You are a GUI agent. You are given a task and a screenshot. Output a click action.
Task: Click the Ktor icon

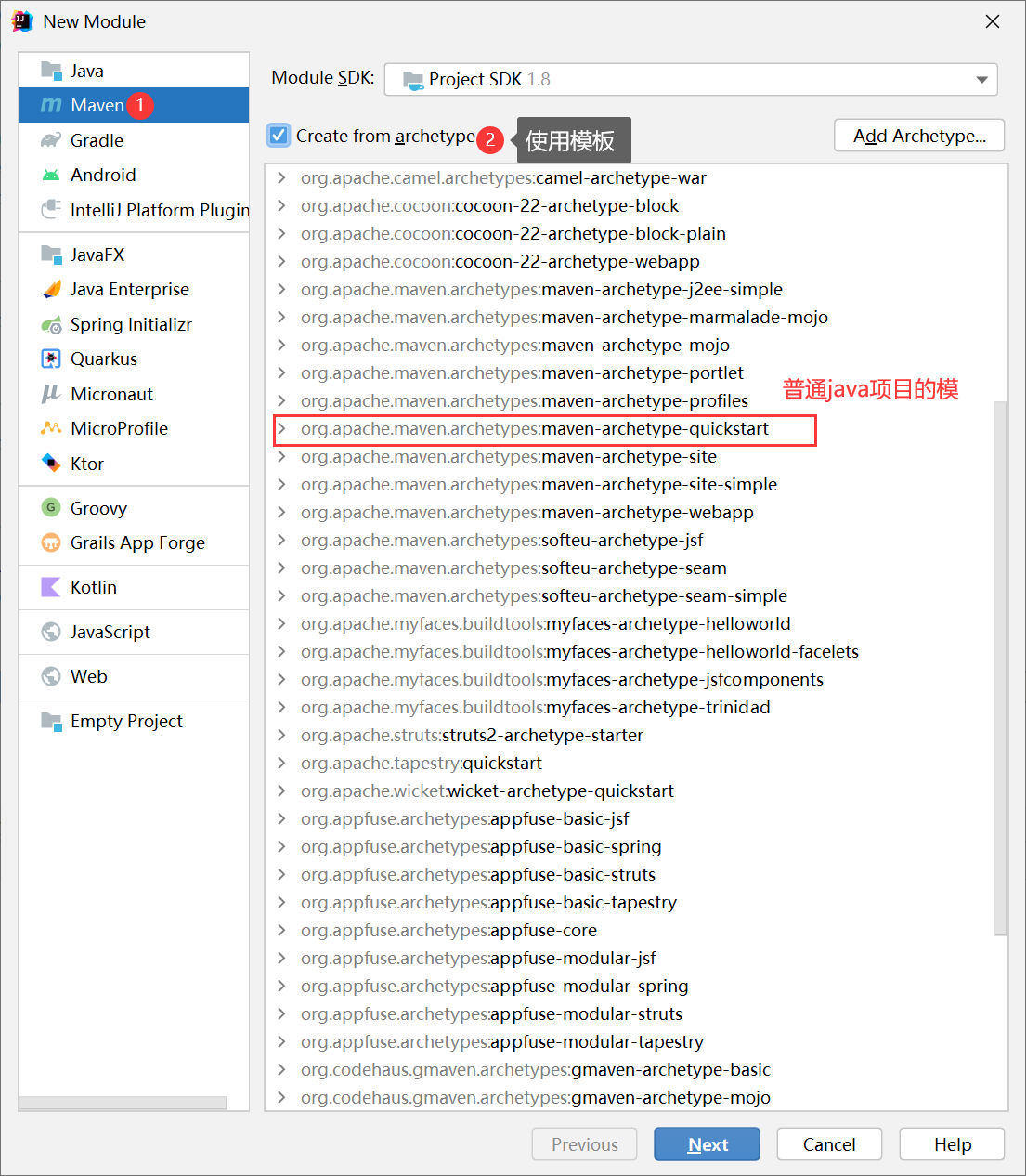[x=51, y=464]
